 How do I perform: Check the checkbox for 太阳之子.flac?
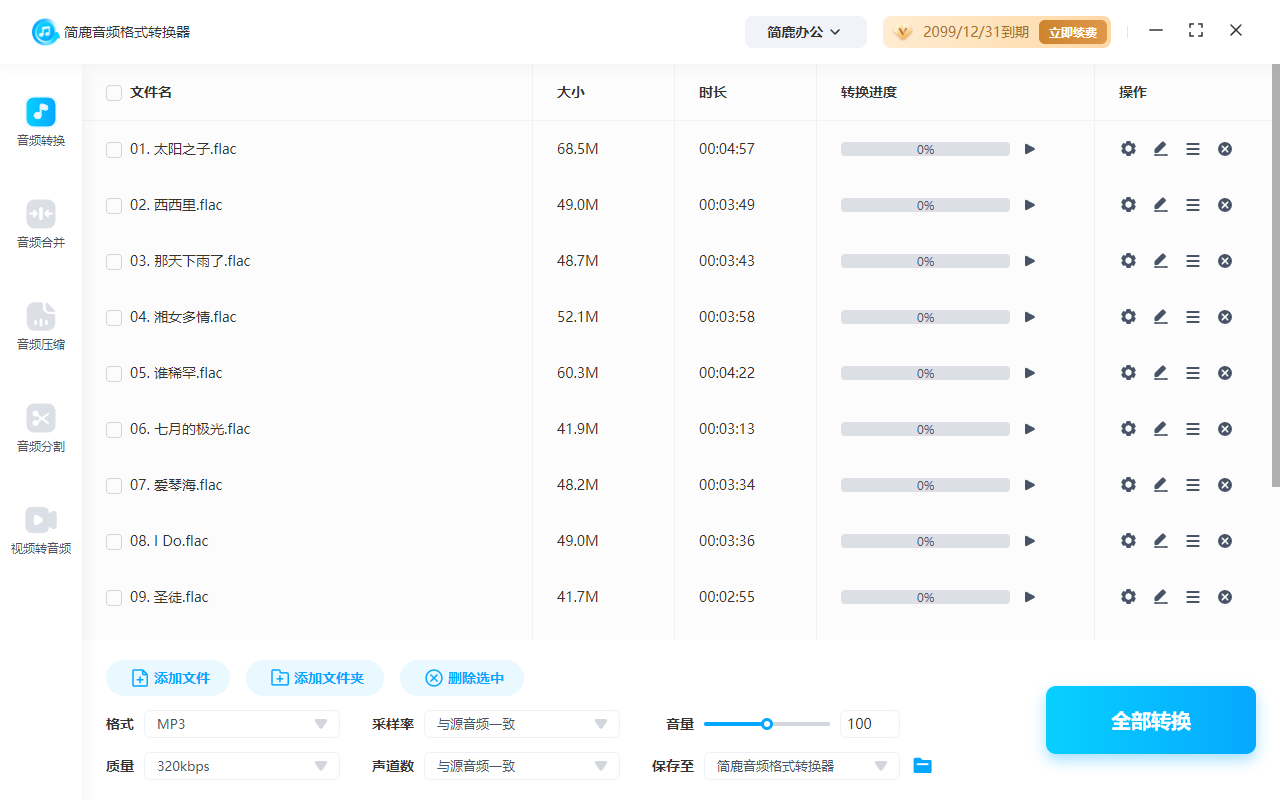click(113, 148)
